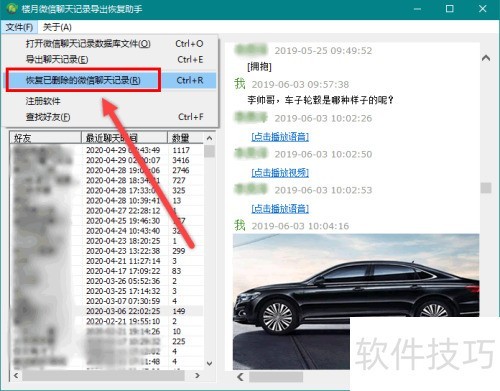Click the chat panel vertical scrollbar thumb
500x391 pixels.
point(486,188)
